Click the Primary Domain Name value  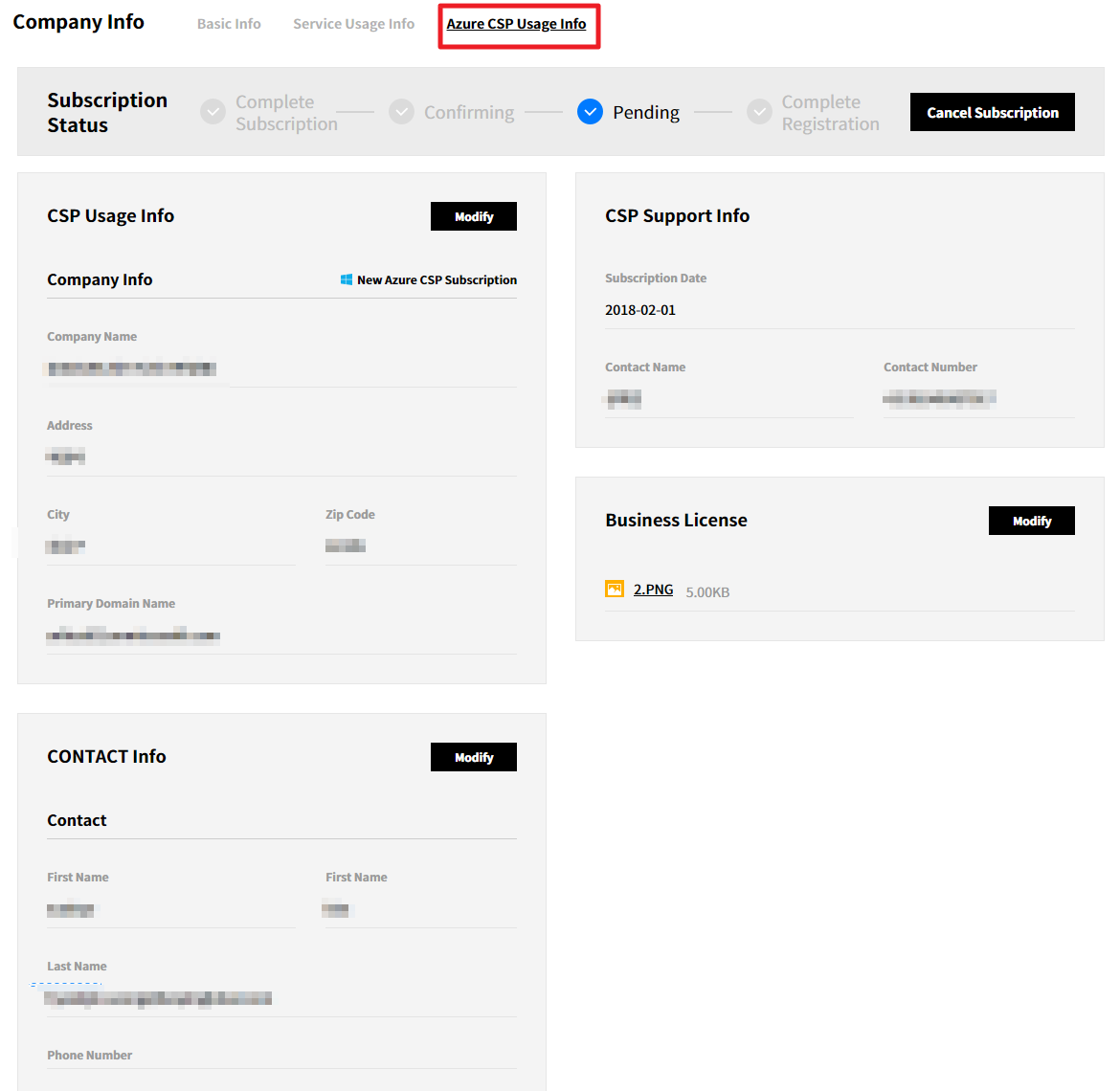point(133,635)
